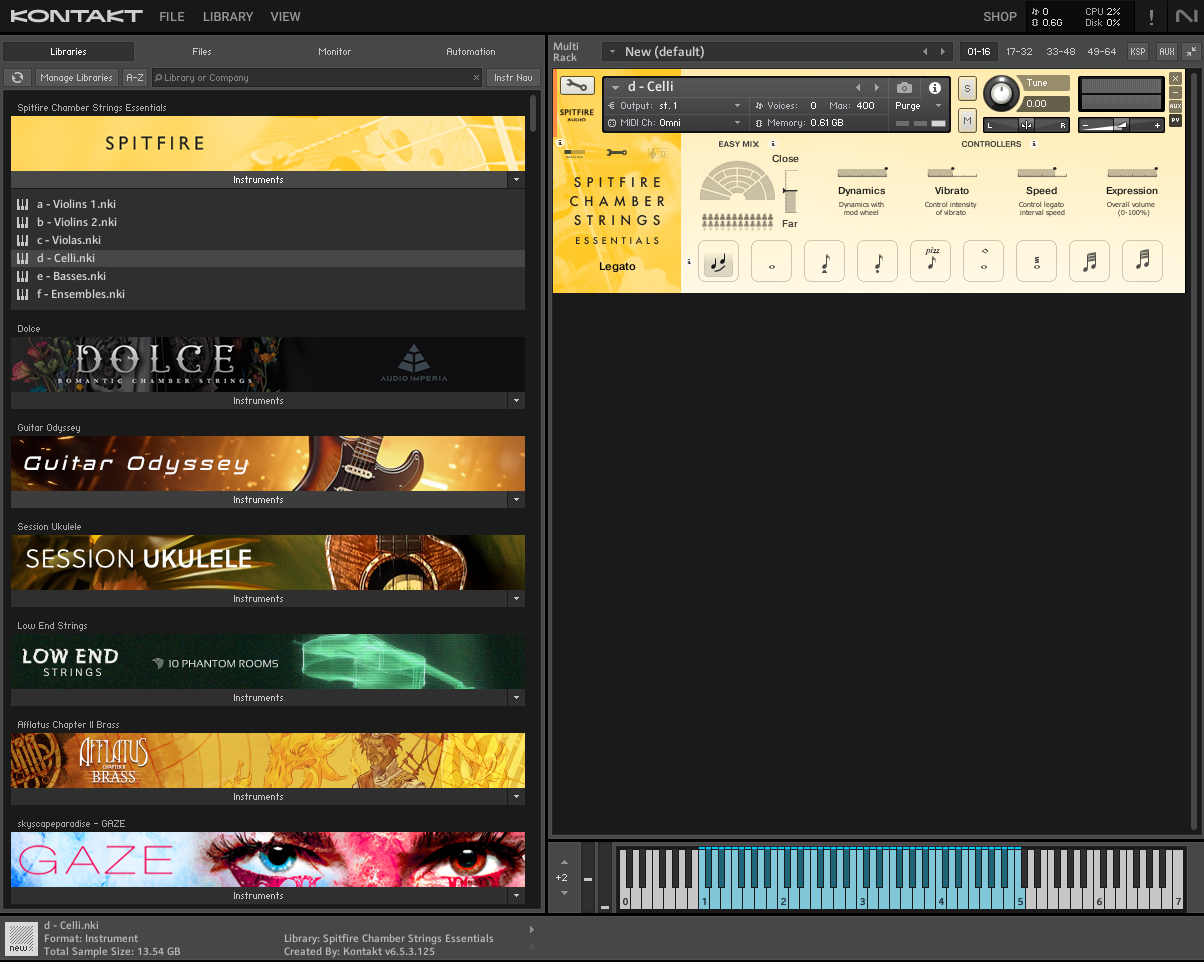Open the LIBRARY menu
Screen dimensions: 1204x962
228,17
